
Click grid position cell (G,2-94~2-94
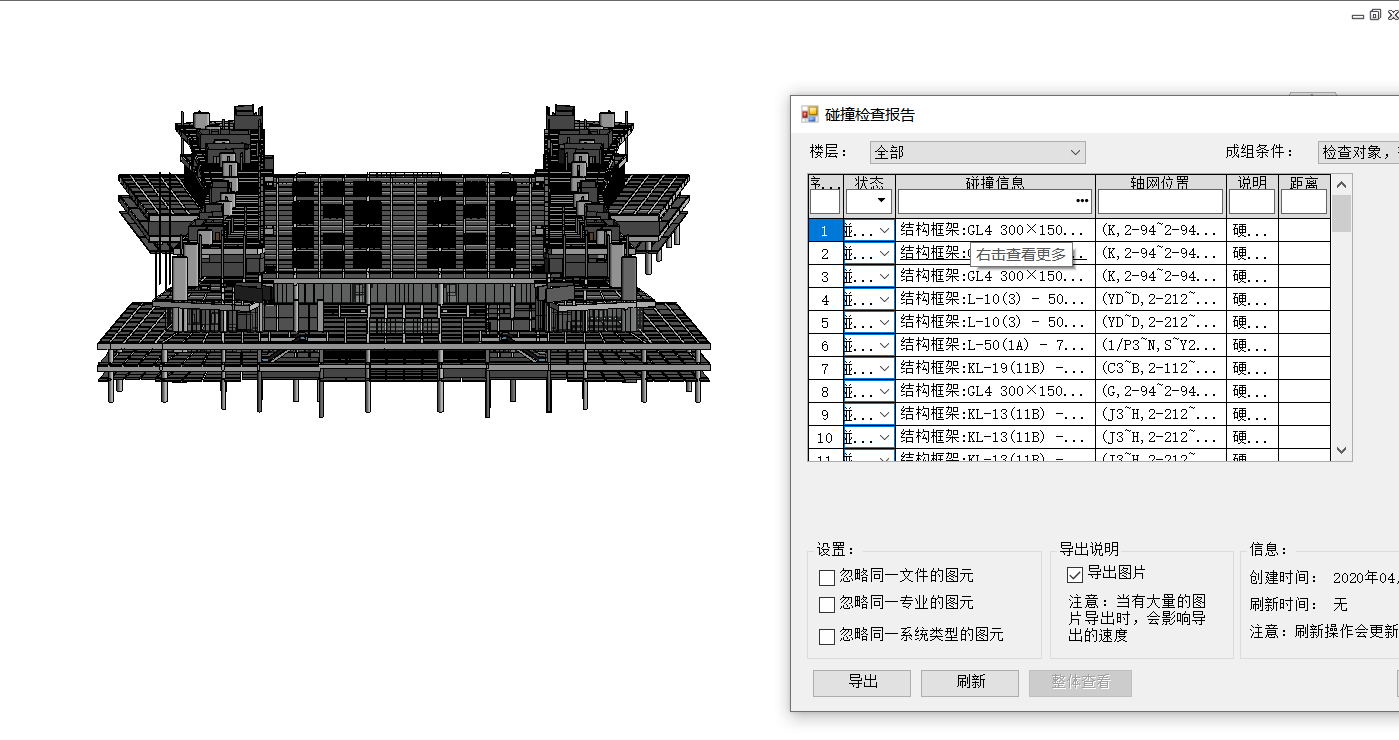1160,391
